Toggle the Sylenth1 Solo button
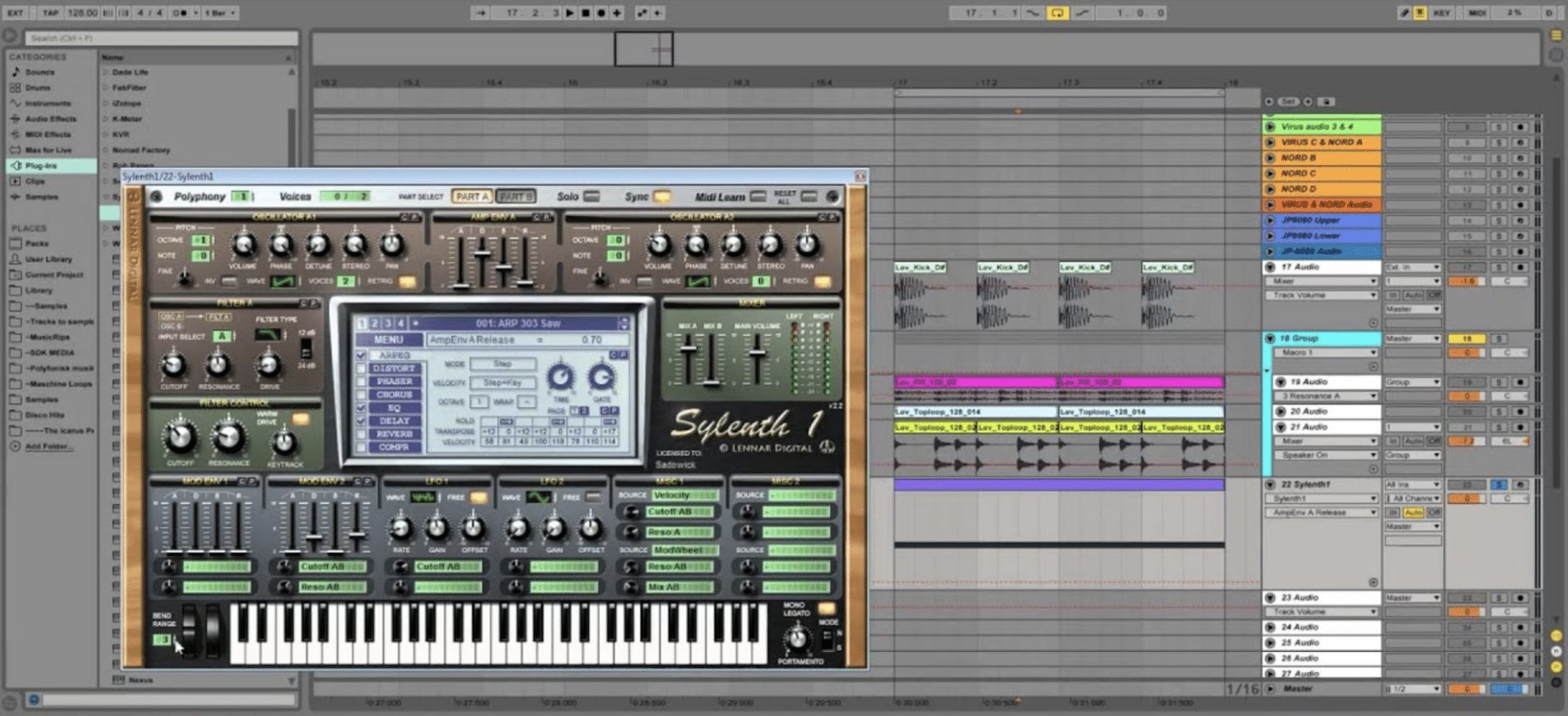 tap(591, 197)
